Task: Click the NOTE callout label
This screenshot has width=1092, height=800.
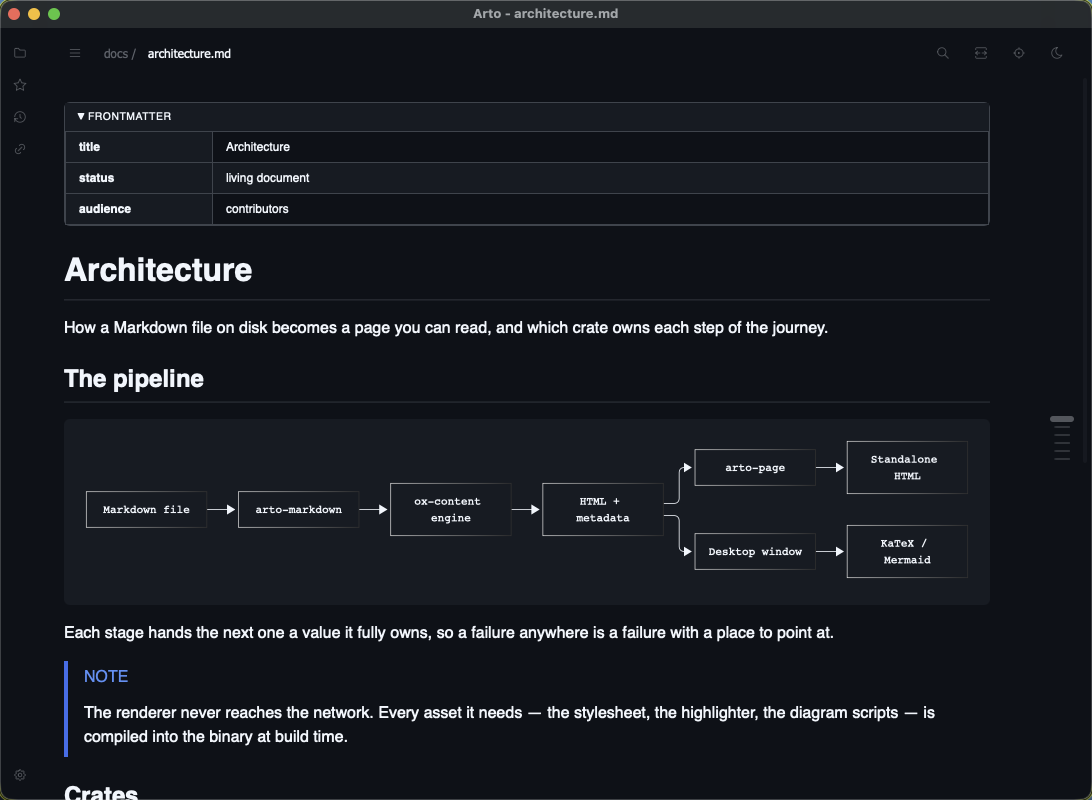Action: (x=106, y=677)
